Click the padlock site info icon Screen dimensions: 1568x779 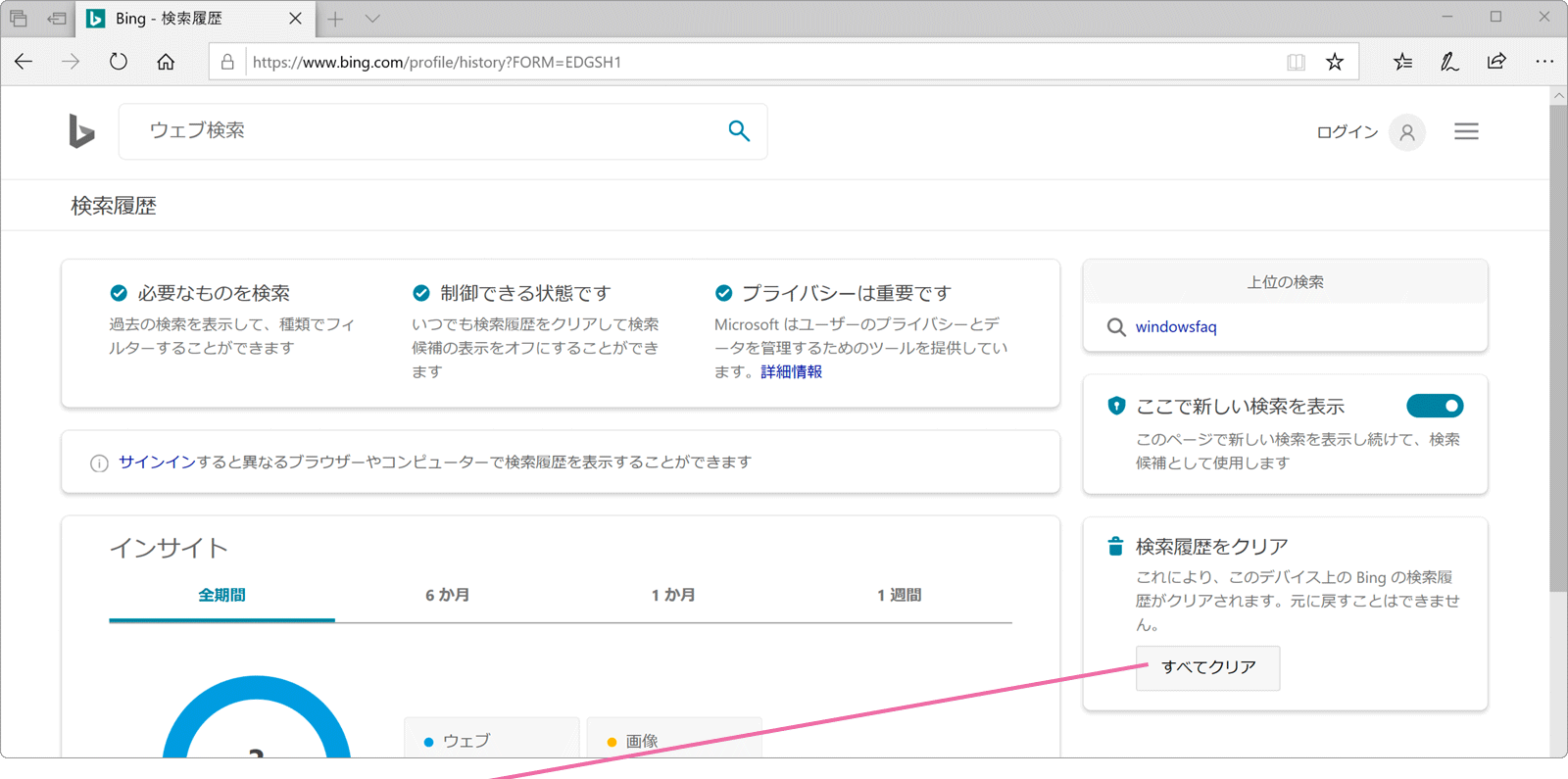coord(227,62)
